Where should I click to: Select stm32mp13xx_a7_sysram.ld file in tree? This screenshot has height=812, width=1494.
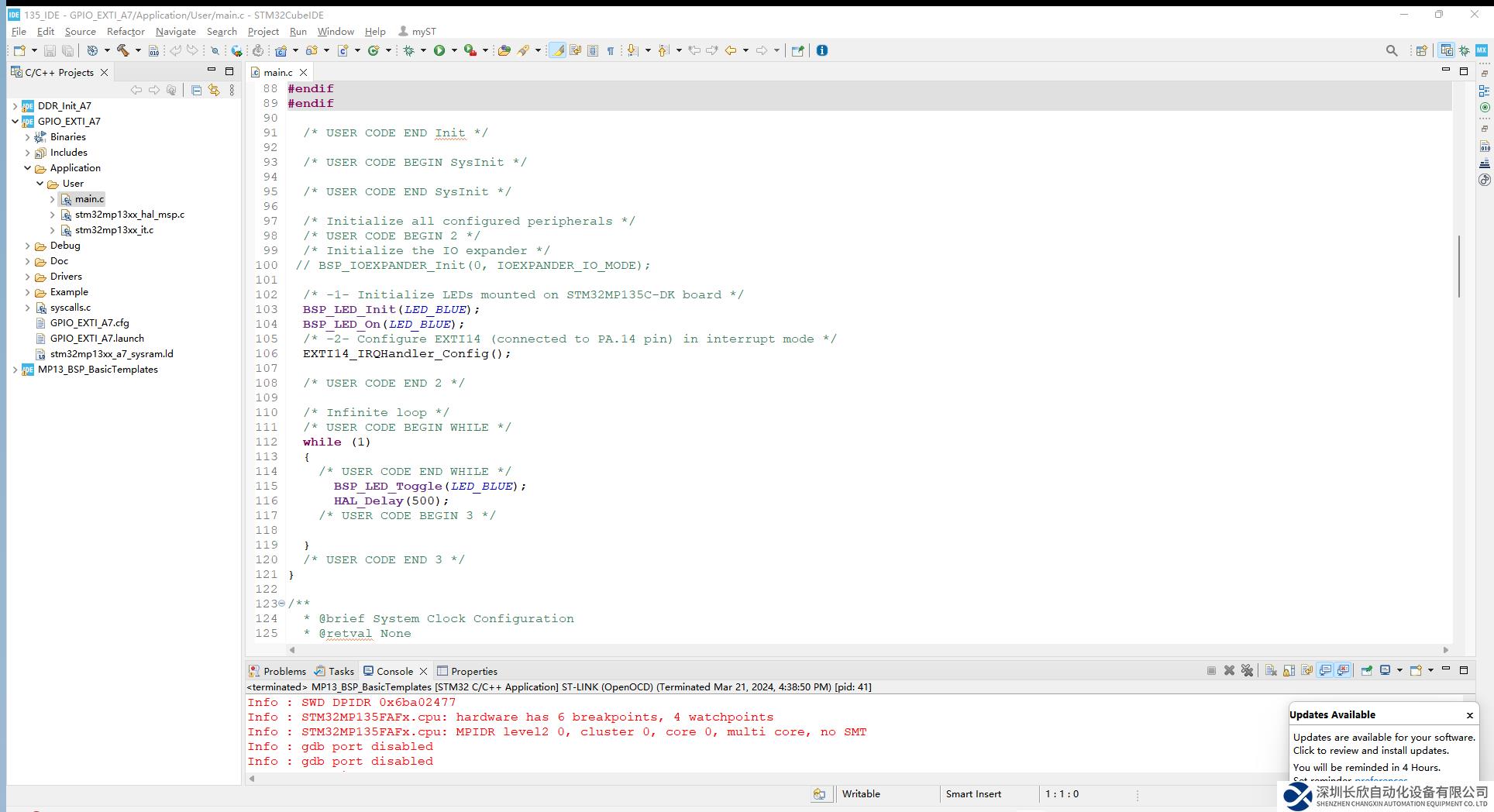112,354
